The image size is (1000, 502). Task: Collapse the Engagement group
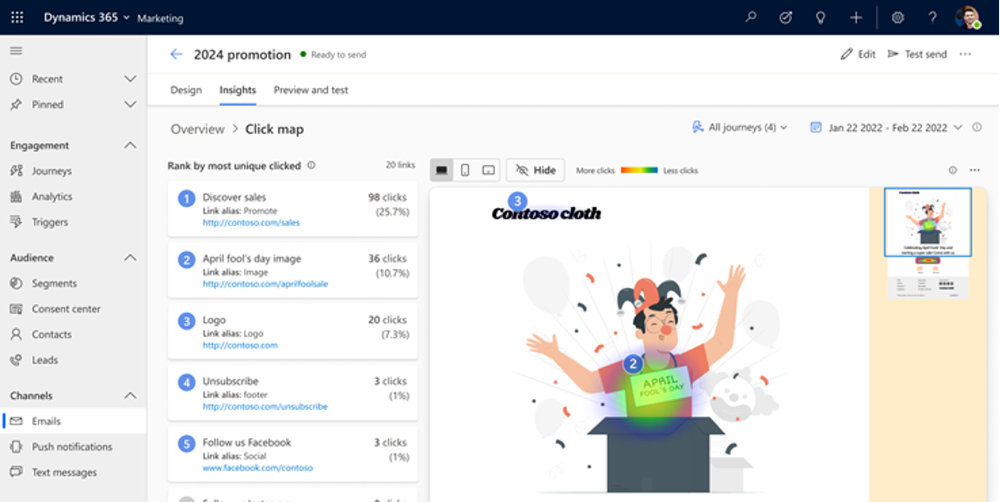[130, 145]
